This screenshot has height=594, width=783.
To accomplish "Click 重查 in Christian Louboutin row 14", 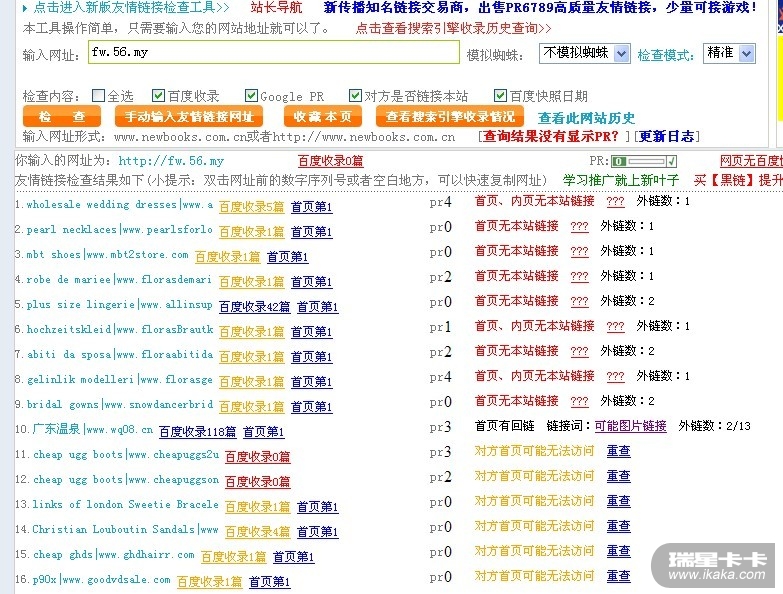I will (618, 526).
